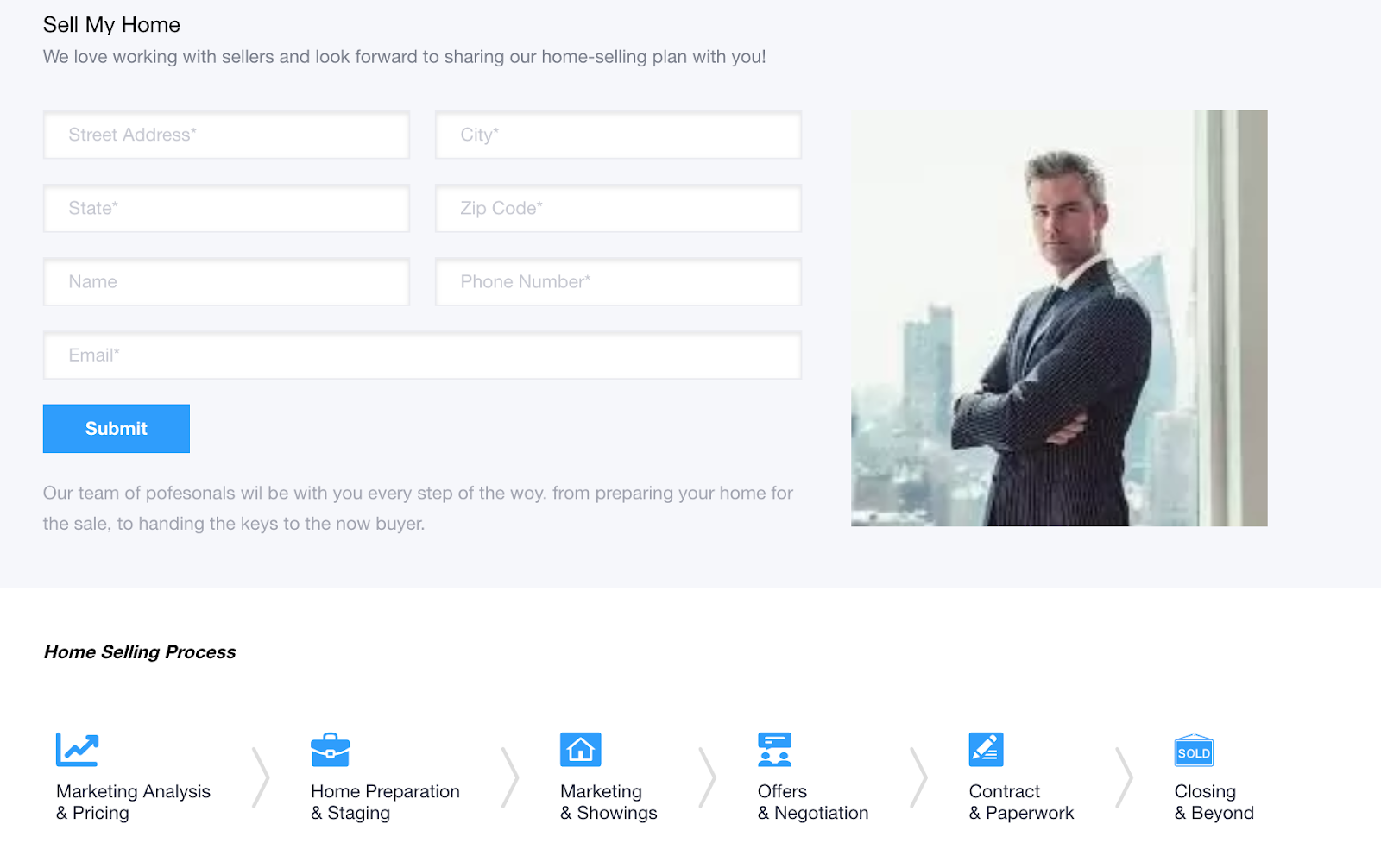
Task: Click the SOLD sign icon
Action: (x=1194, y=751)
